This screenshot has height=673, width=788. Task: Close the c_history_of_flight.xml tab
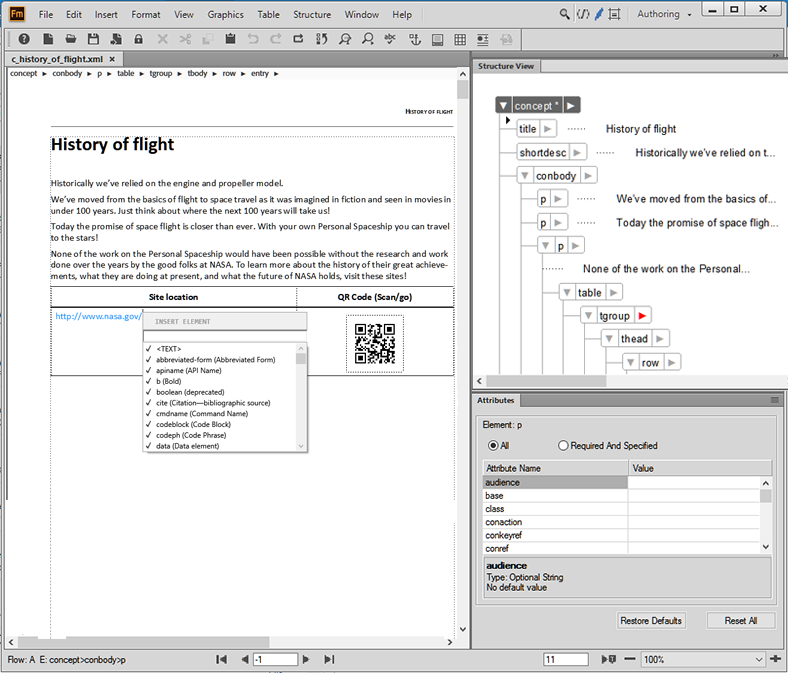point(112,59)
